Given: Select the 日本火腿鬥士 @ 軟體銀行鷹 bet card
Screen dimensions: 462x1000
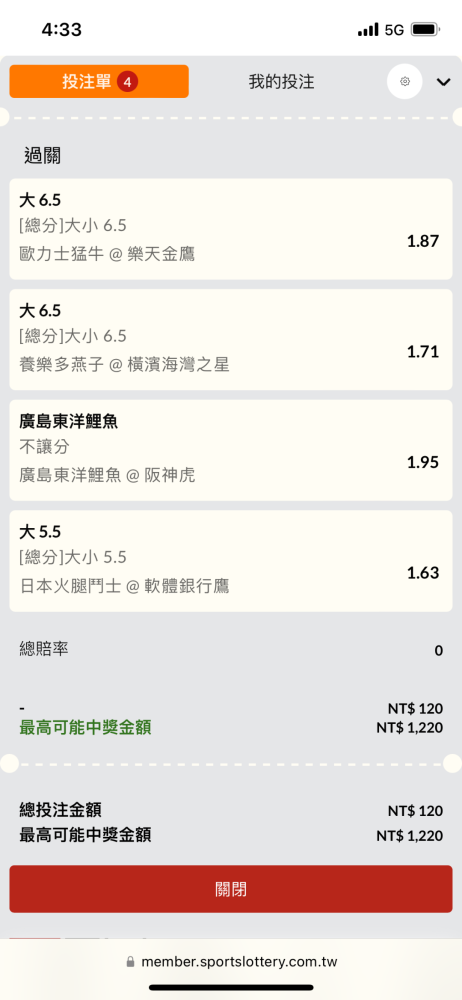Looking at the screenshot, I should pos(231,561).
